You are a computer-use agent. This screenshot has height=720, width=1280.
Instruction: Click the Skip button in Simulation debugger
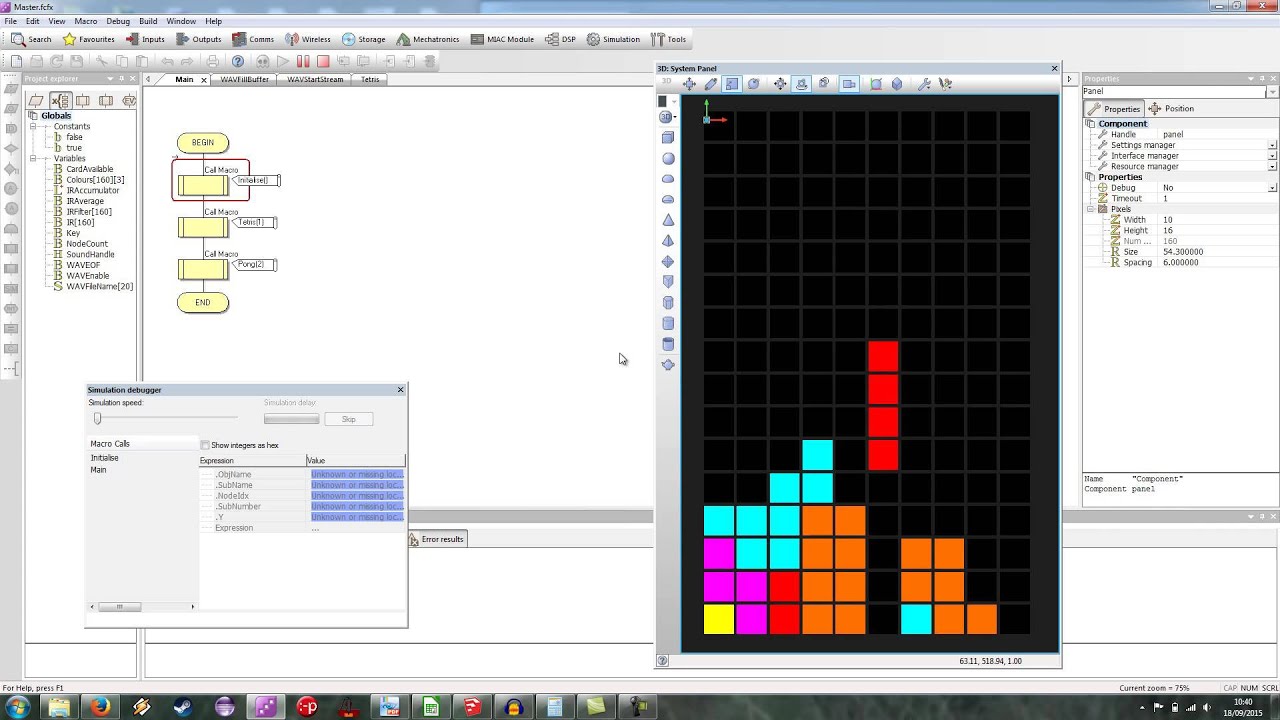click(x=348, y=419)
